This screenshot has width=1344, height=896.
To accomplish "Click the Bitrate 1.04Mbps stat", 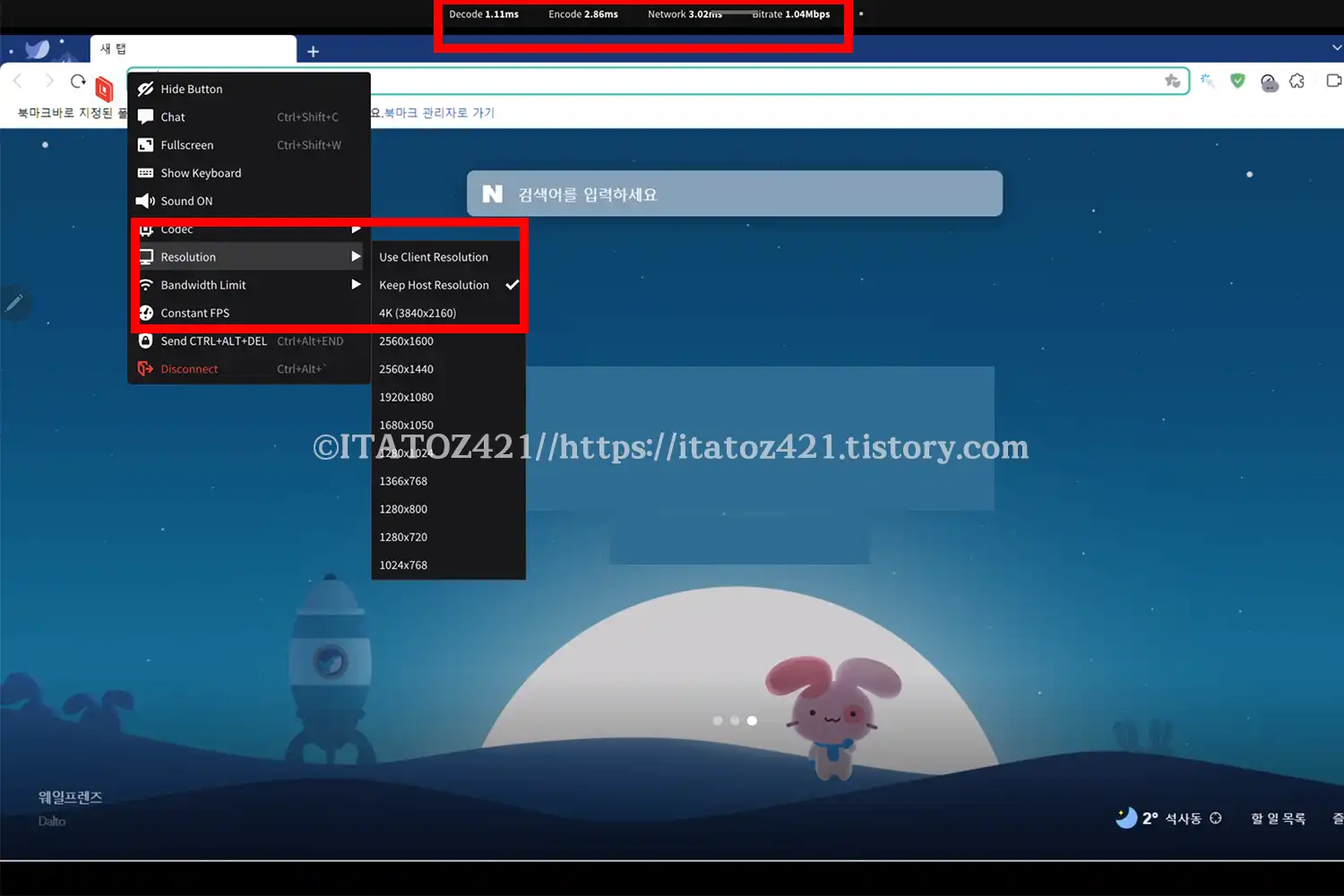I will pyautogui.click(x=791, y=14).
